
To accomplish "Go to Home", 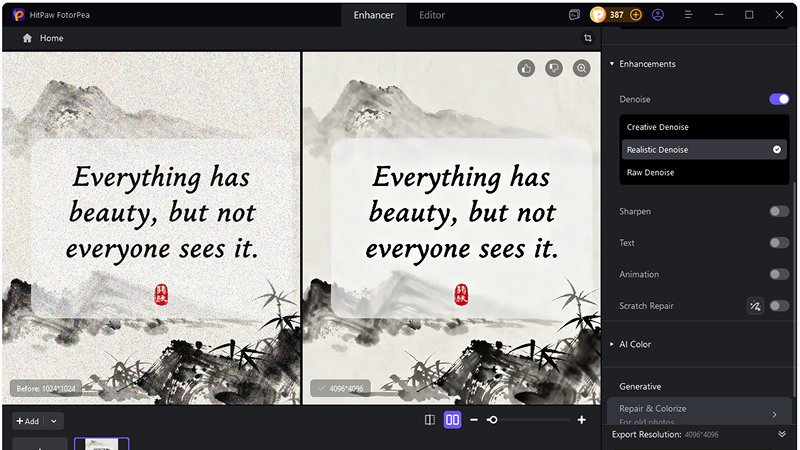I will click(43, 38).
